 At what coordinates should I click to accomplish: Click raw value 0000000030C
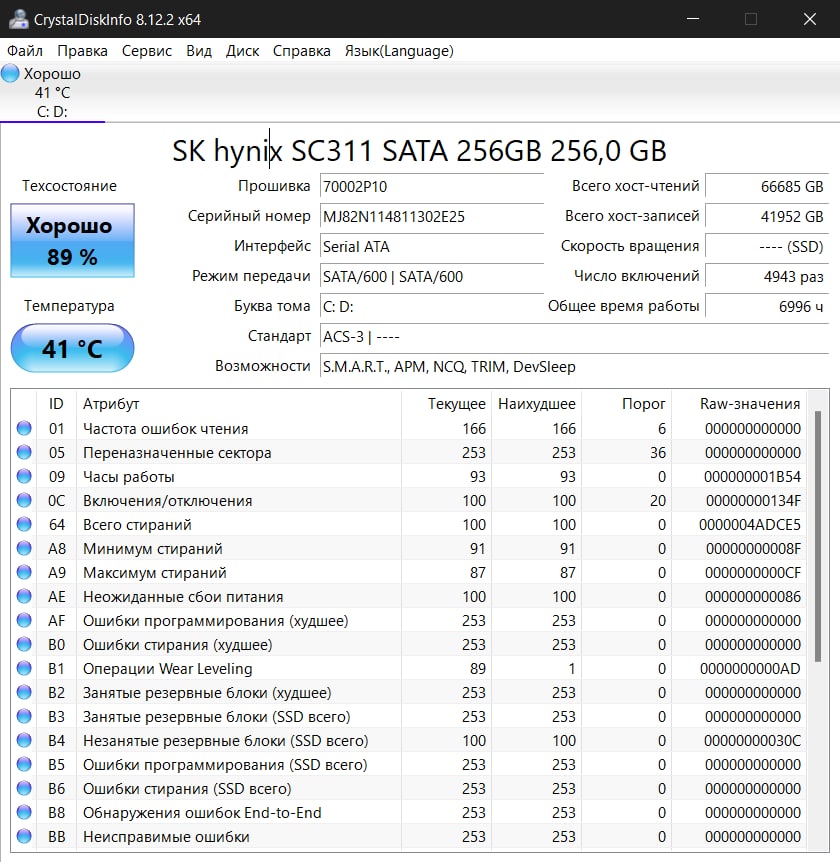[752, 741]
